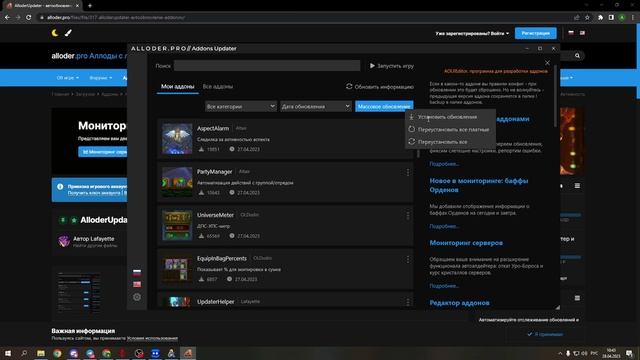The width and height of the screenshot is (640, 360).
Task: Click the PartyManager addon thumbnail
Action: point(177,182)
